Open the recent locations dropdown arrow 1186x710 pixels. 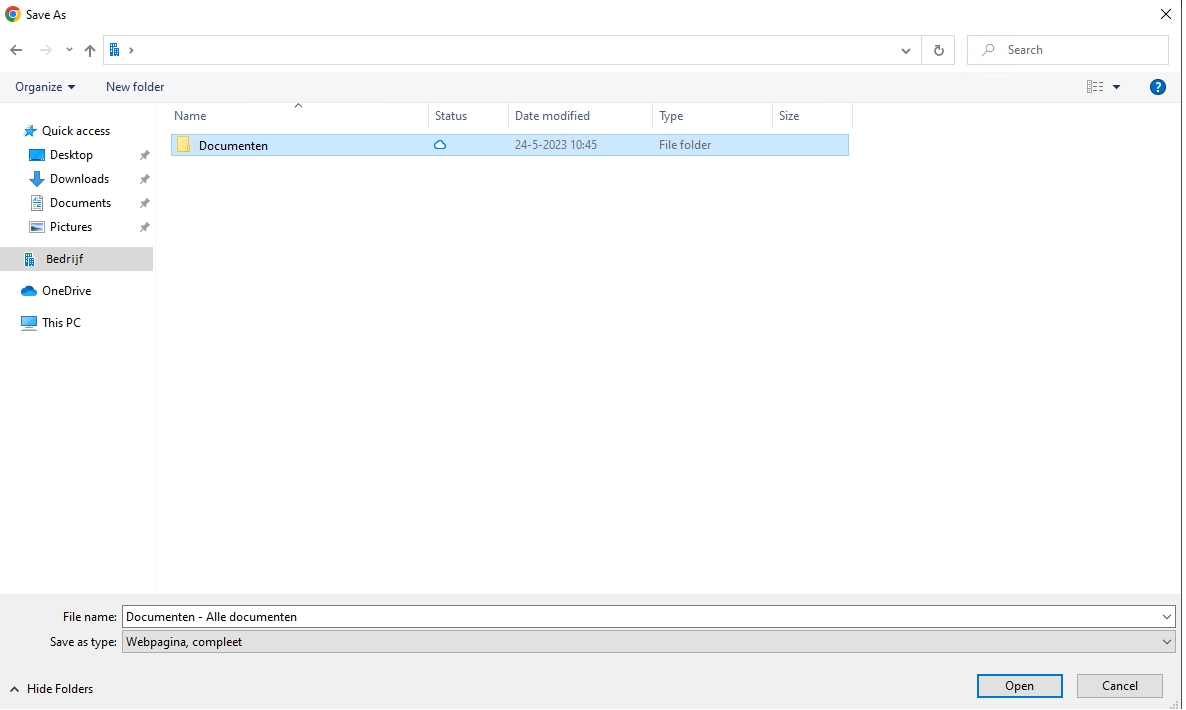(69, 50)
